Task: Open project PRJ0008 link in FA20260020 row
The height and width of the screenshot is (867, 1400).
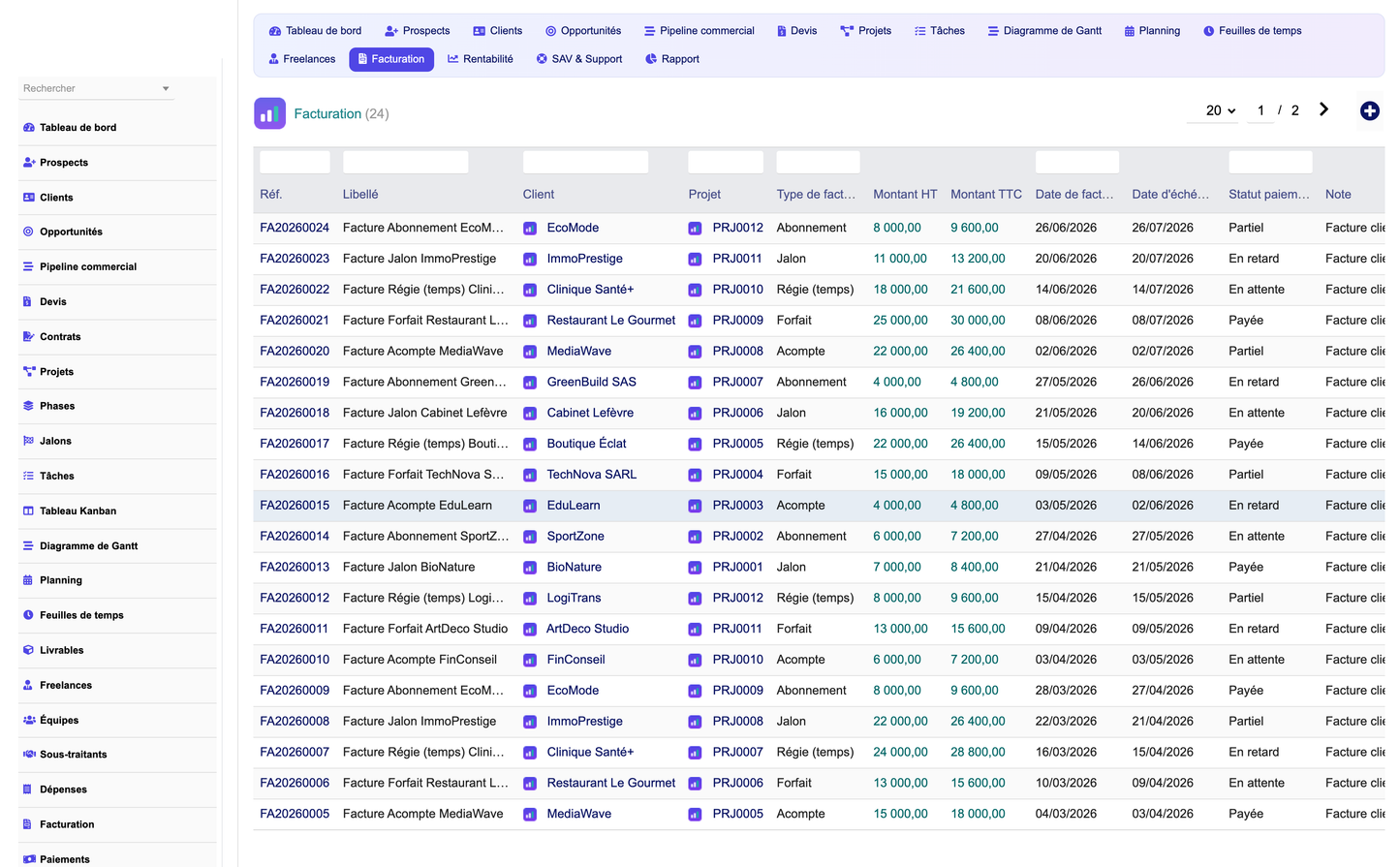Action: 738,352
